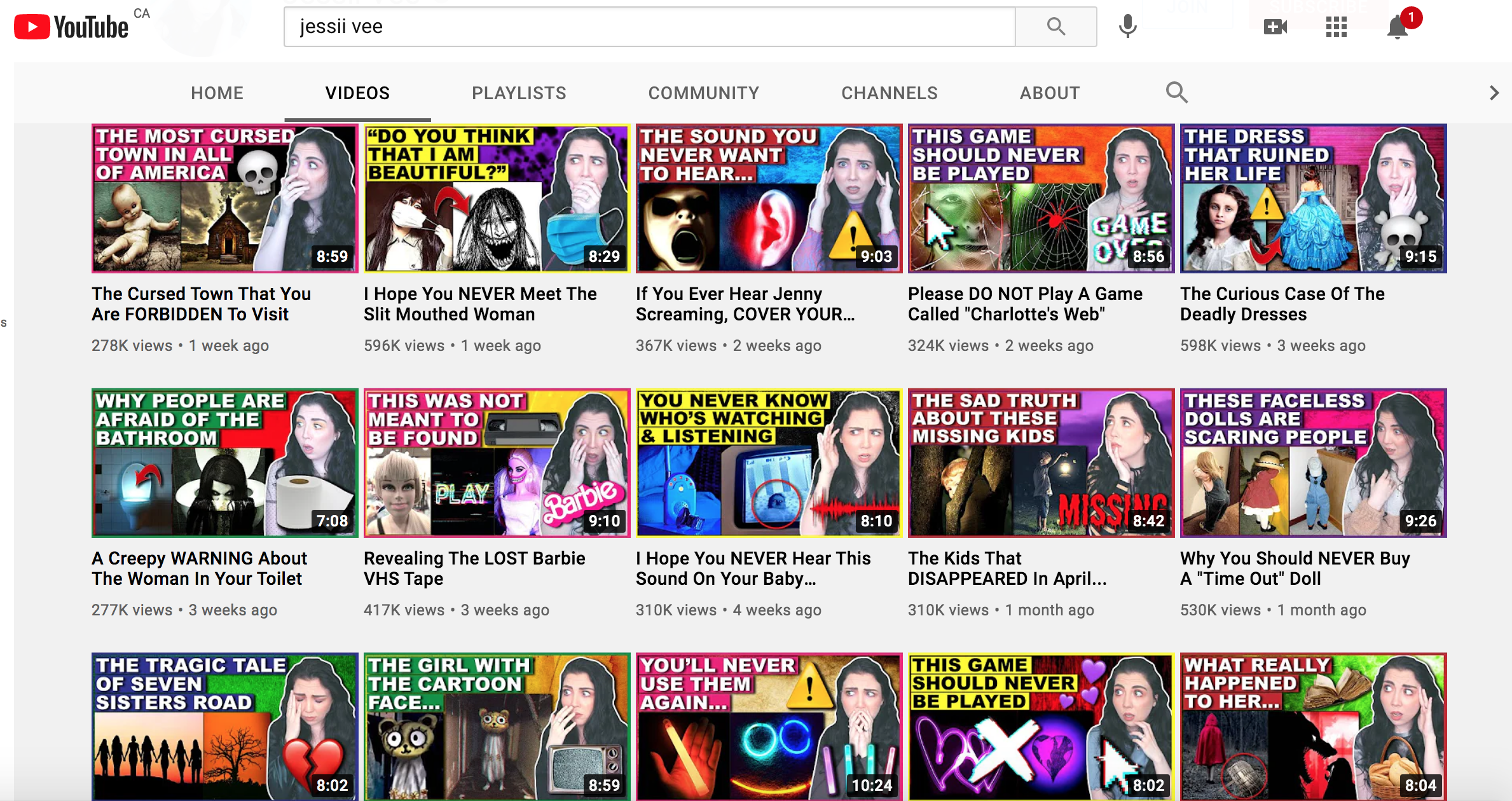
Task: Click '530K views • 1 month ago' text
Action: click(x=1273, y=610)
